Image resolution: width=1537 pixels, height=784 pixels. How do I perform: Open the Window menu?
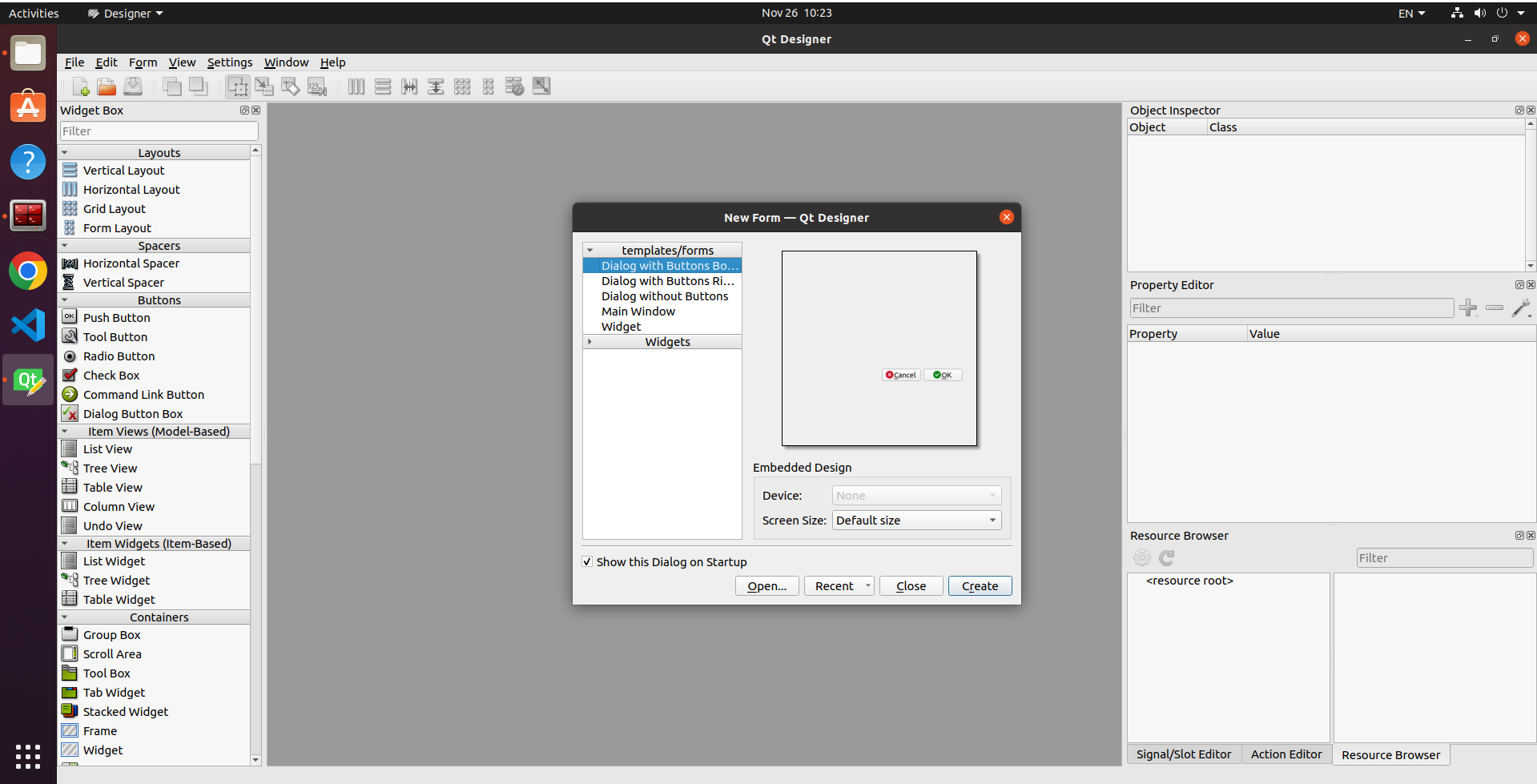286,62
